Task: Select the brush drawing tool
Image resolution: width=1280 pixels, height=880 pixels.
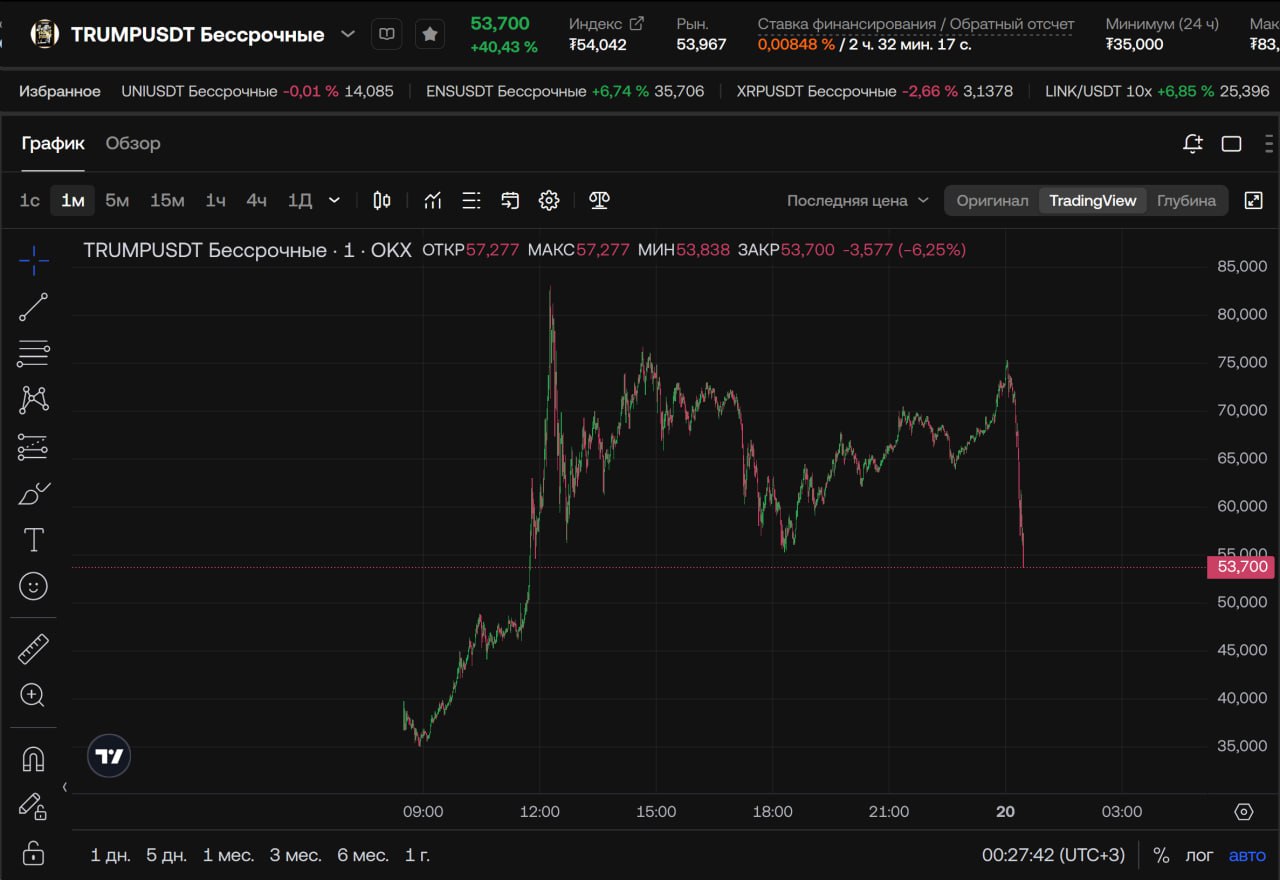Action: (33, 493)
